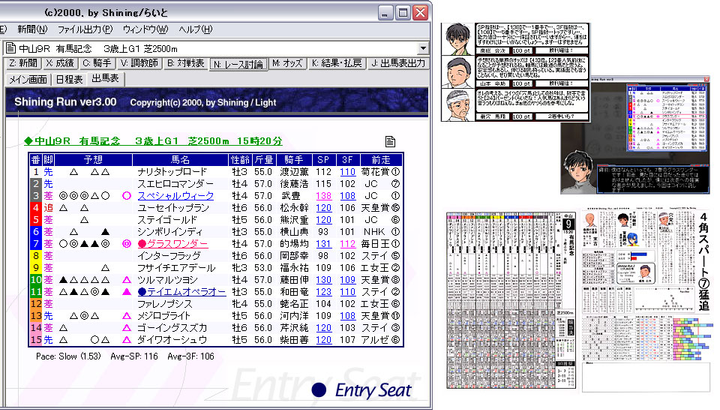Click the Z: 新聞 toolbar button
This screenshot has height=410, width=720.
pyautogui.click(x=22, y=63)
